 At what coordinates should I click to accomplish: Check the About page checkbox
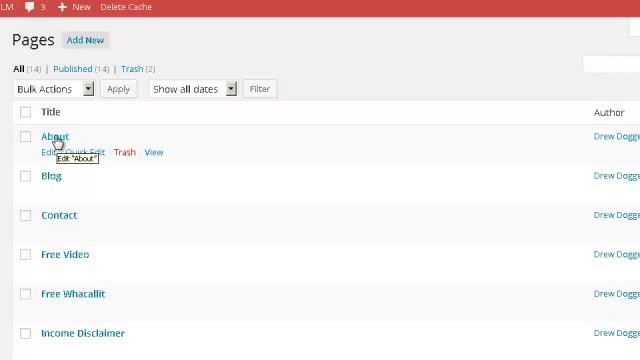pyautogui.click(x=25, y=136)
